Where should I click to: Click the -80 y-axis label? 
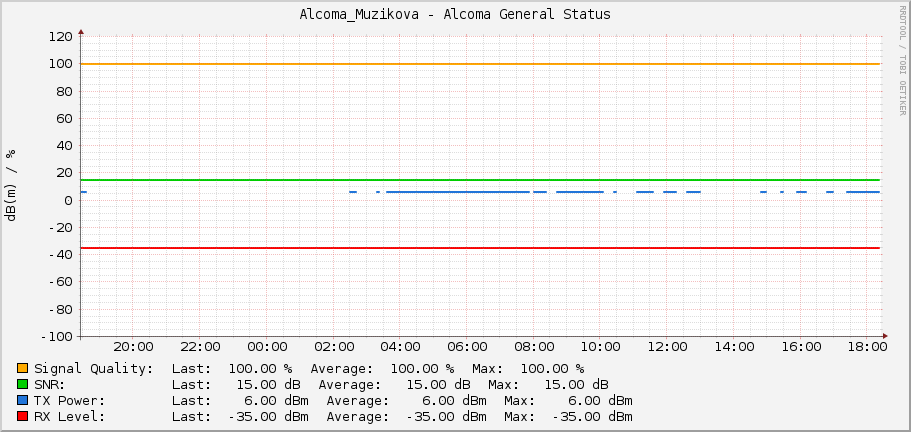(x=61, y=309)
